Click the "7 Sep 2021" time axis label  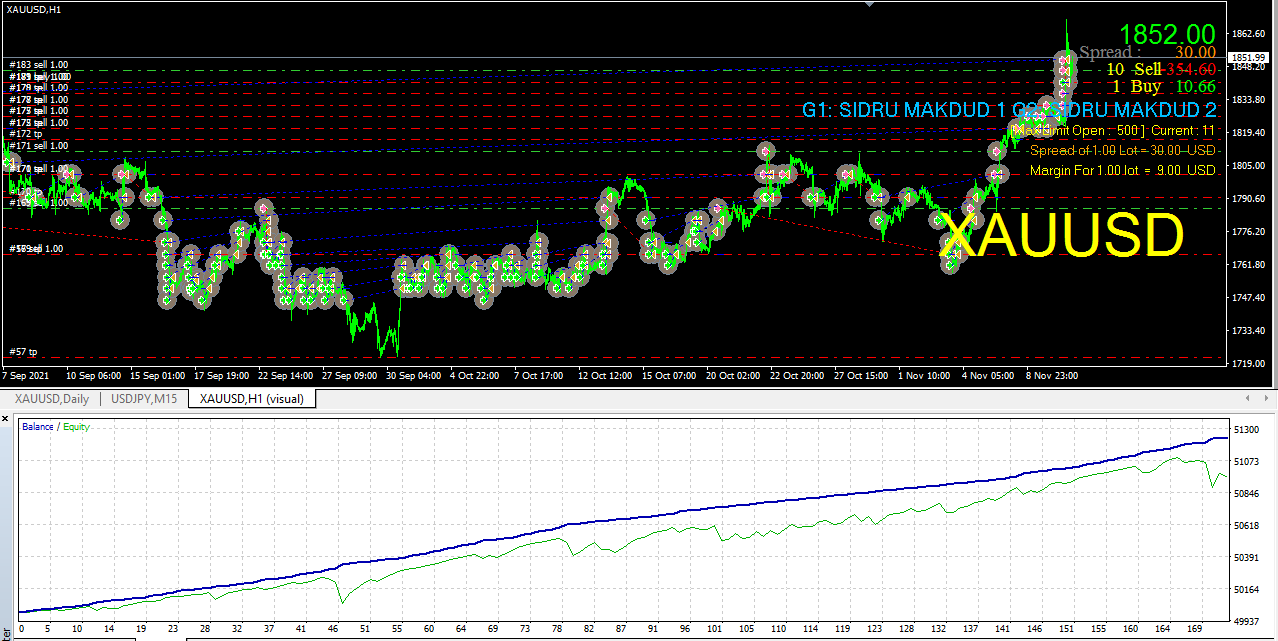(x=26, y=376)
